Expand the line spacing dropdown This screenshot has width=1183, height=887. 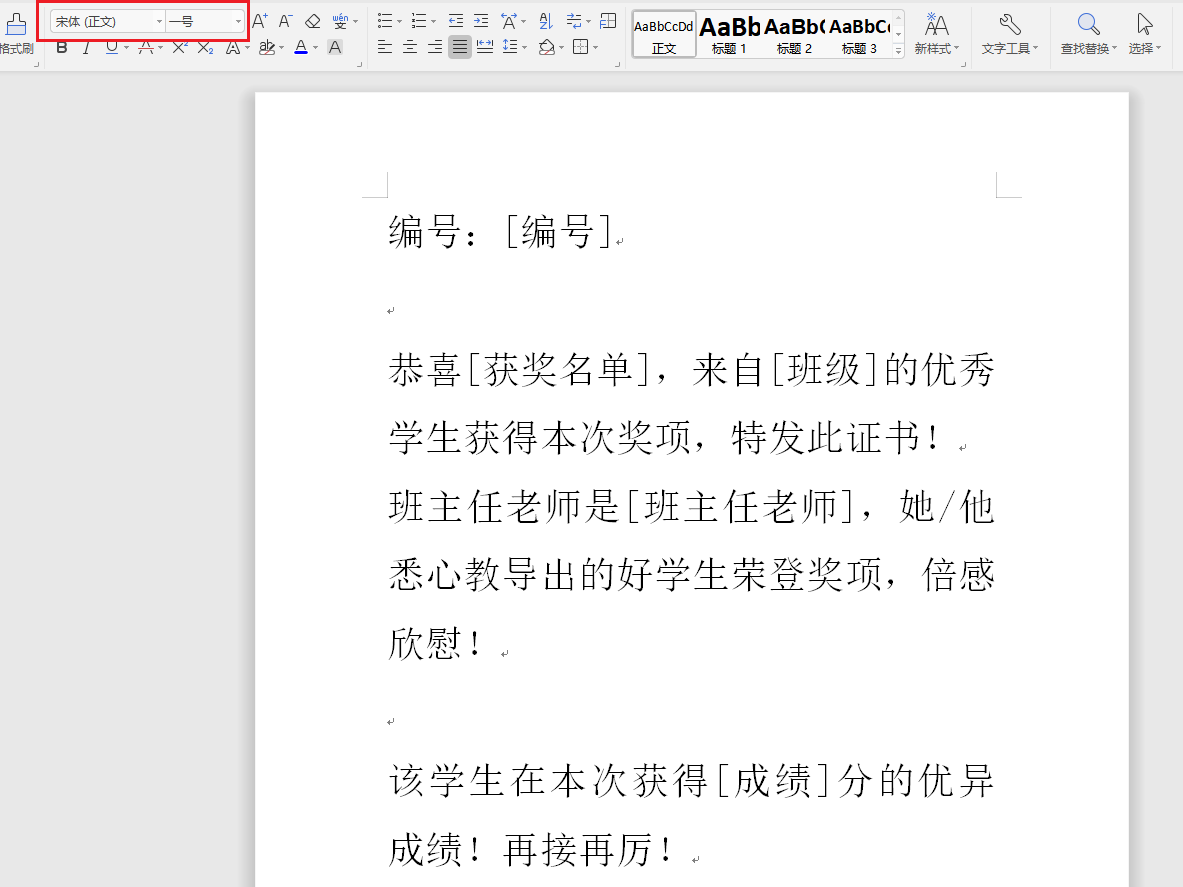click(524, 47)
